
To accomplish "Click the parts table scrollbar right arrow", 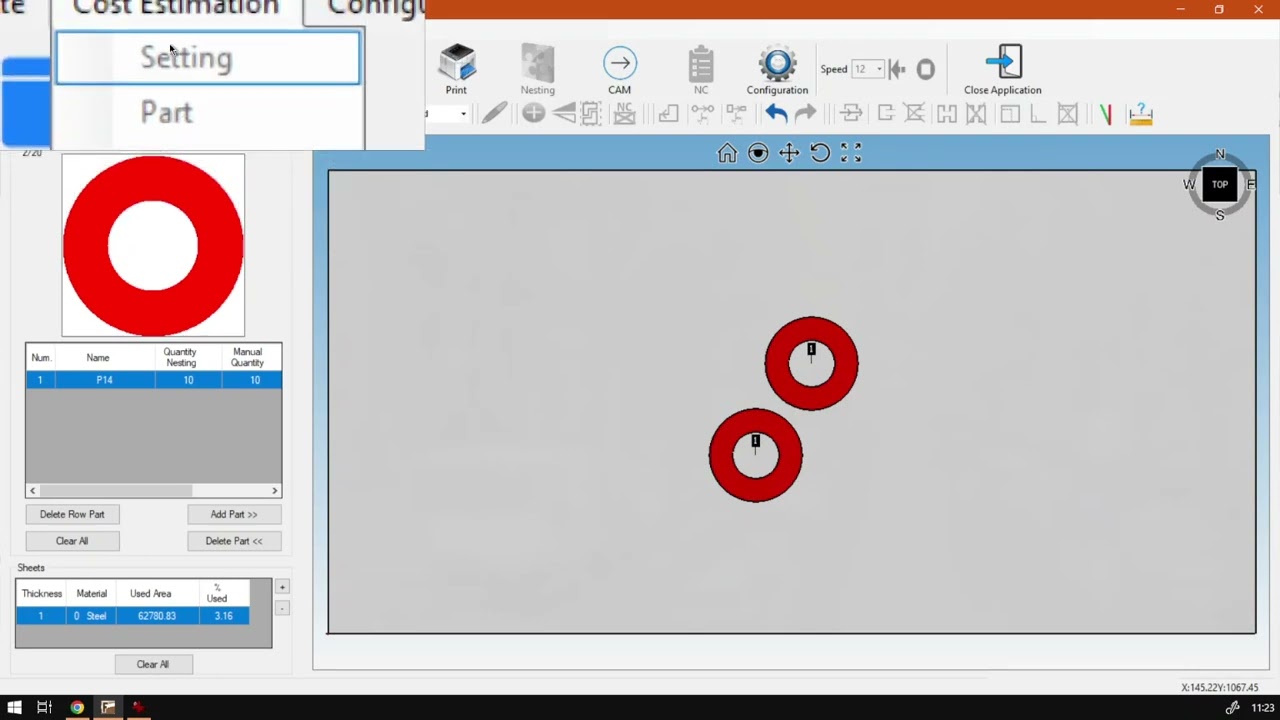I will pyautogui.click(x=275, y=491).
